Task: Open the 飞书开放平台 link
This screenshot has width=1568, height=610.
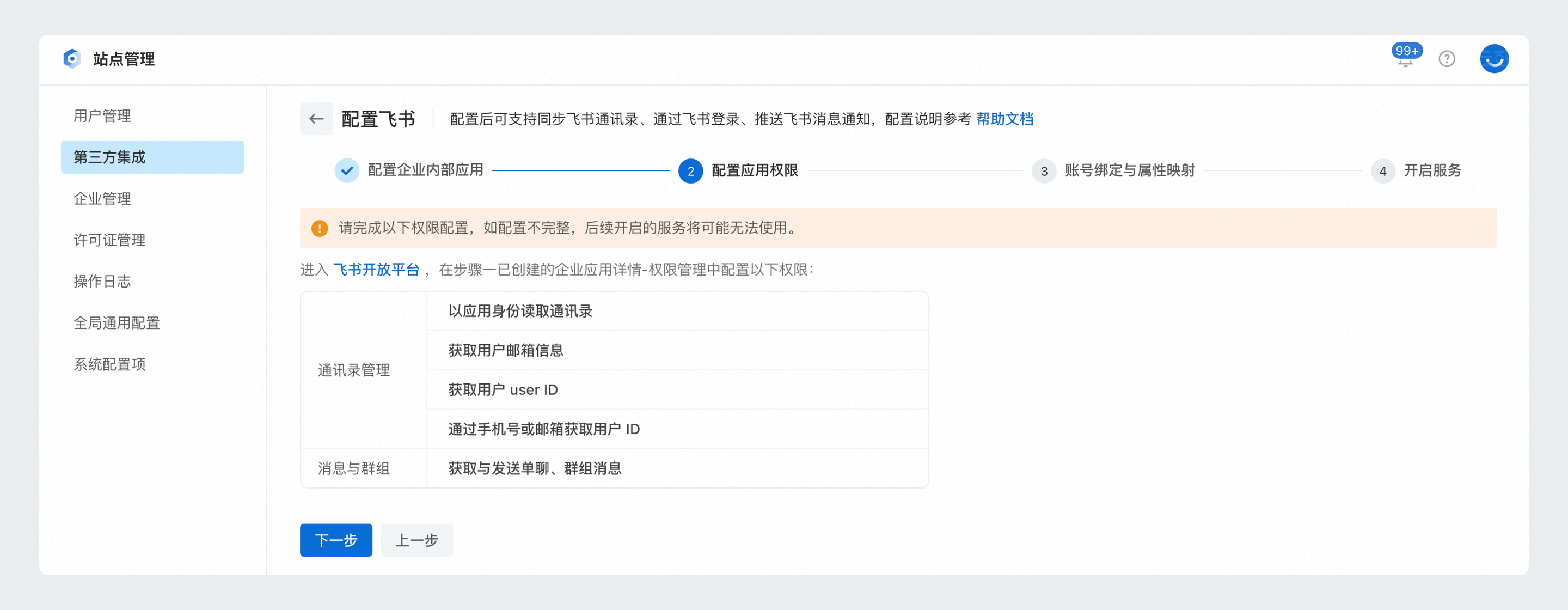Action: click(x=376, y=270)
